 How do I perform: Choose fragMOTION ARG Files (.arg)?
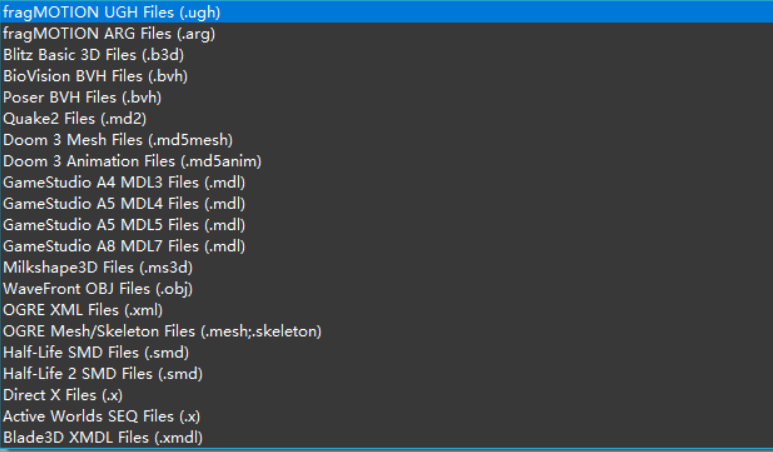tap(386, 34)
